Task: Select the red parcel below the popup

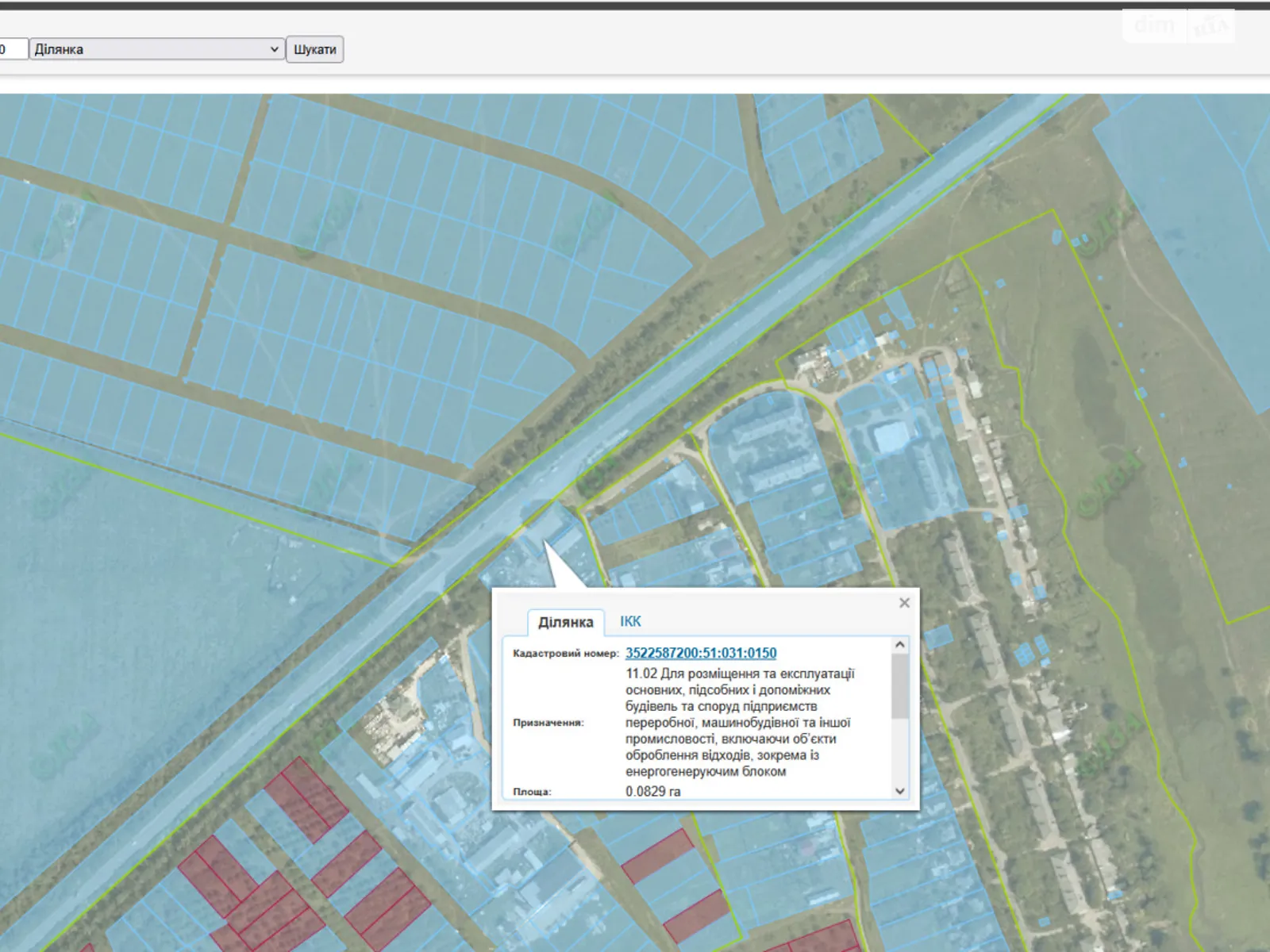Action: (656, 857)
